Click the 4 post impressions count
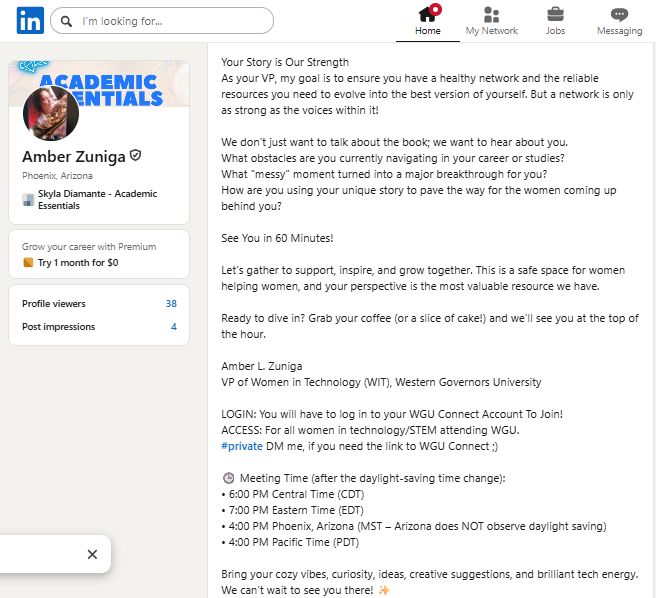 tap(174, 326)
